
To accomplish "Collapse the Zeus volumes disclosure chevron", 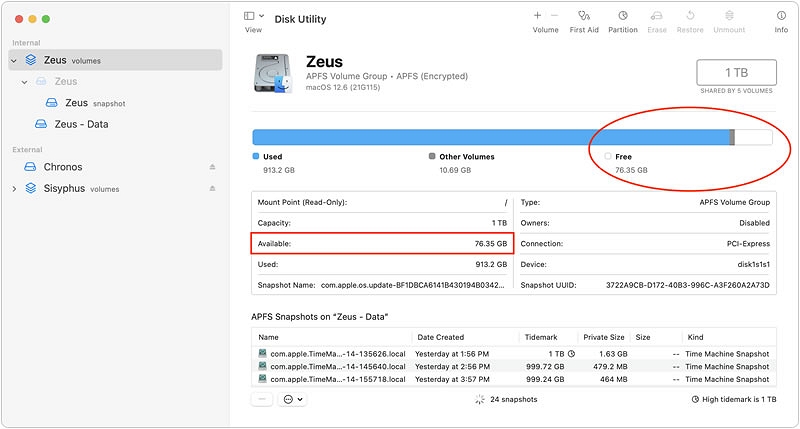I will coord(14,61).
